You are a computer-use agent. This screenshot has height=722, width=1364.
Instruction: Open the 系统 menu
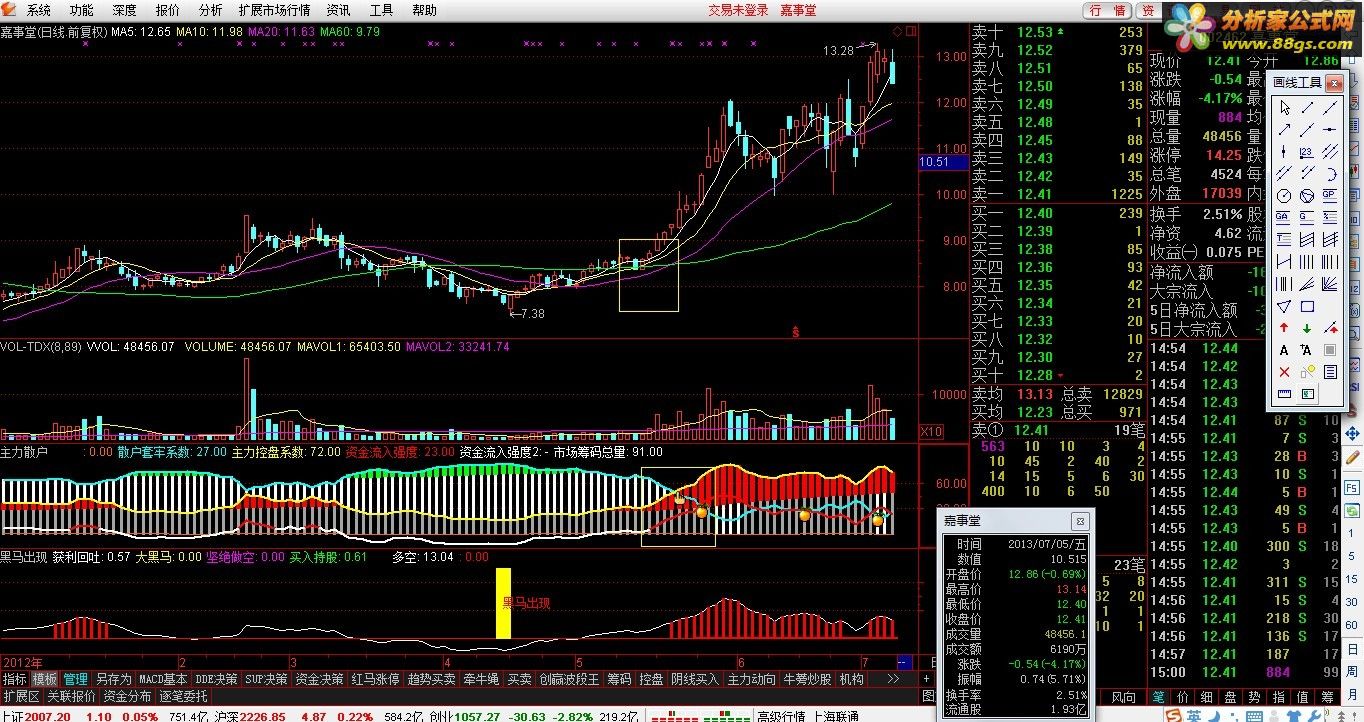coord(39,10)
